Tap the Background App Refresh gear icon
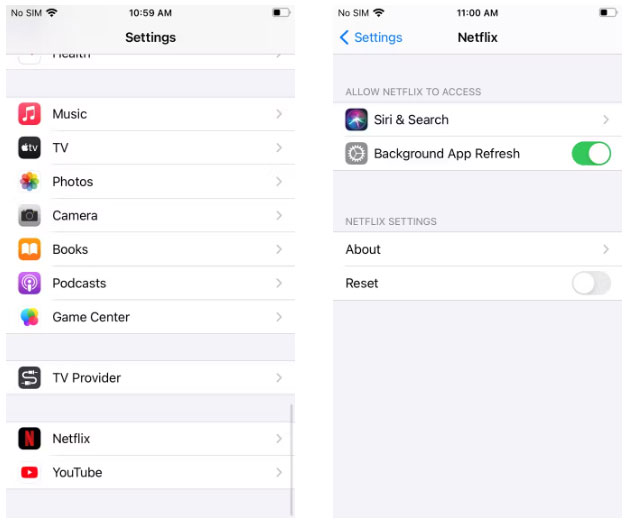628x528 pixels. pyautogui.click(x=356, y=153)
